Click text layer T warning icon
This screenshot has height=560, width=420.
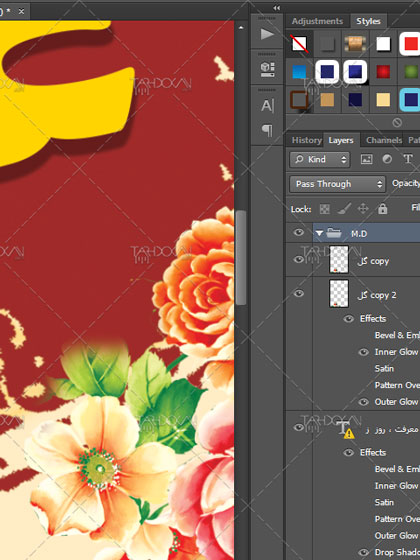[345, 430]
